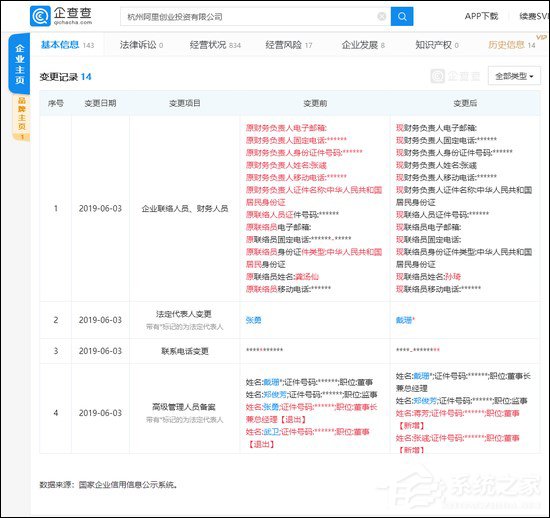Open the APP下载 link
The width and height of the screenshot is (550, 518).
pos(481,16)
